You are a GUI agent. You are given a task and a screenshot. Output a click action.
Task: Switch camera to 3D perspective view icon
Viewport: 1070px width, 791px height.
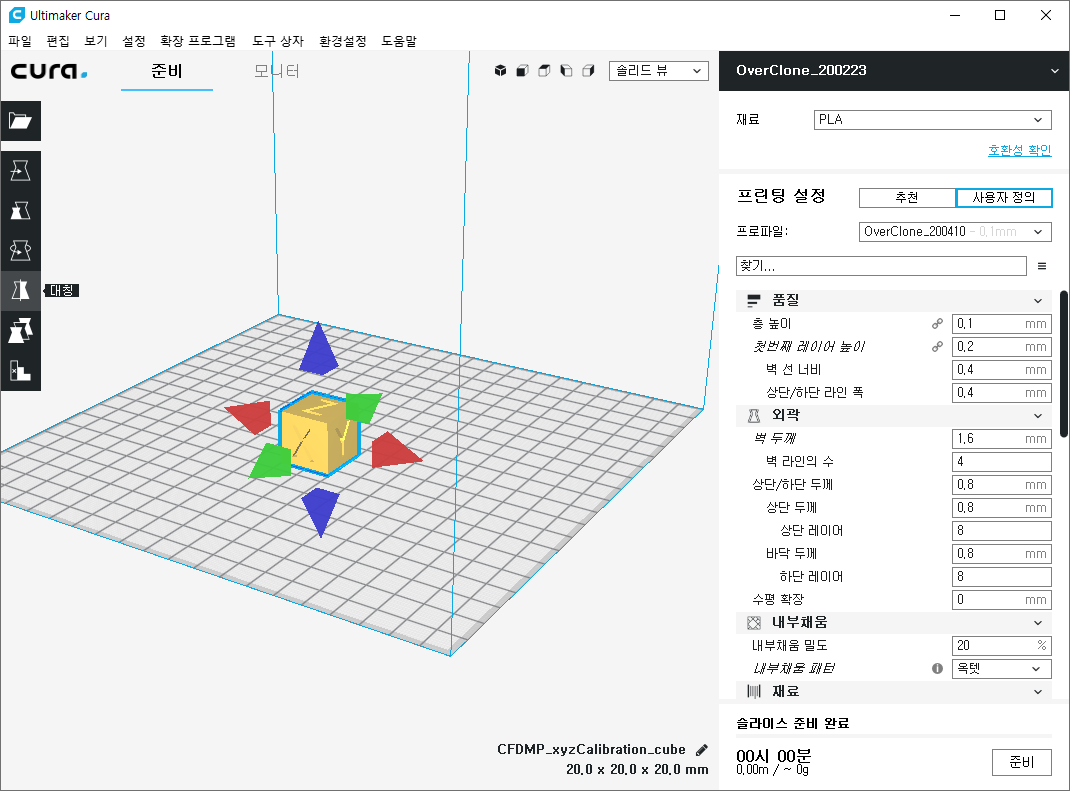[x=500, y=70]
